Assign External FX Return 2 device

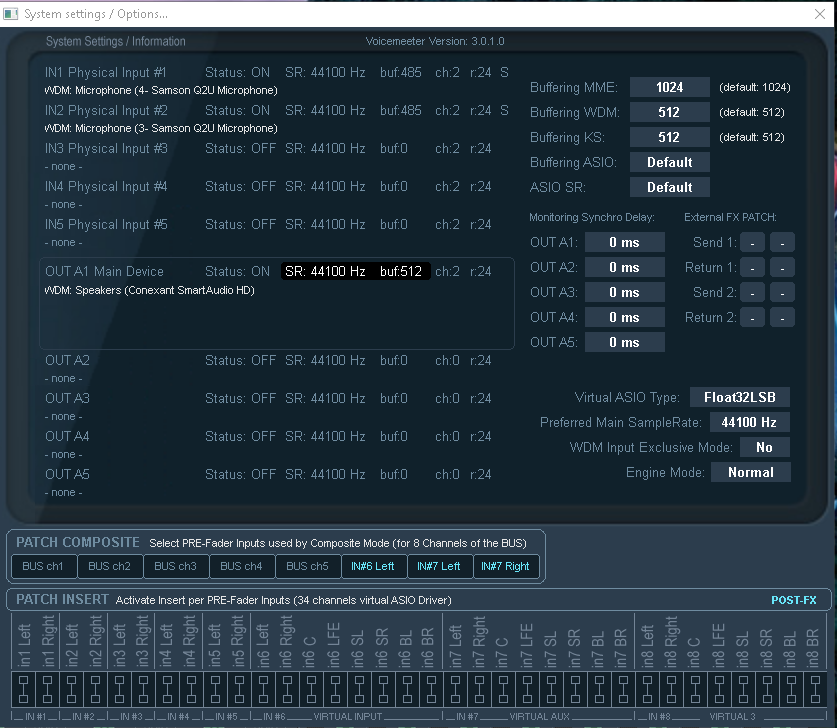coord(753,317)
